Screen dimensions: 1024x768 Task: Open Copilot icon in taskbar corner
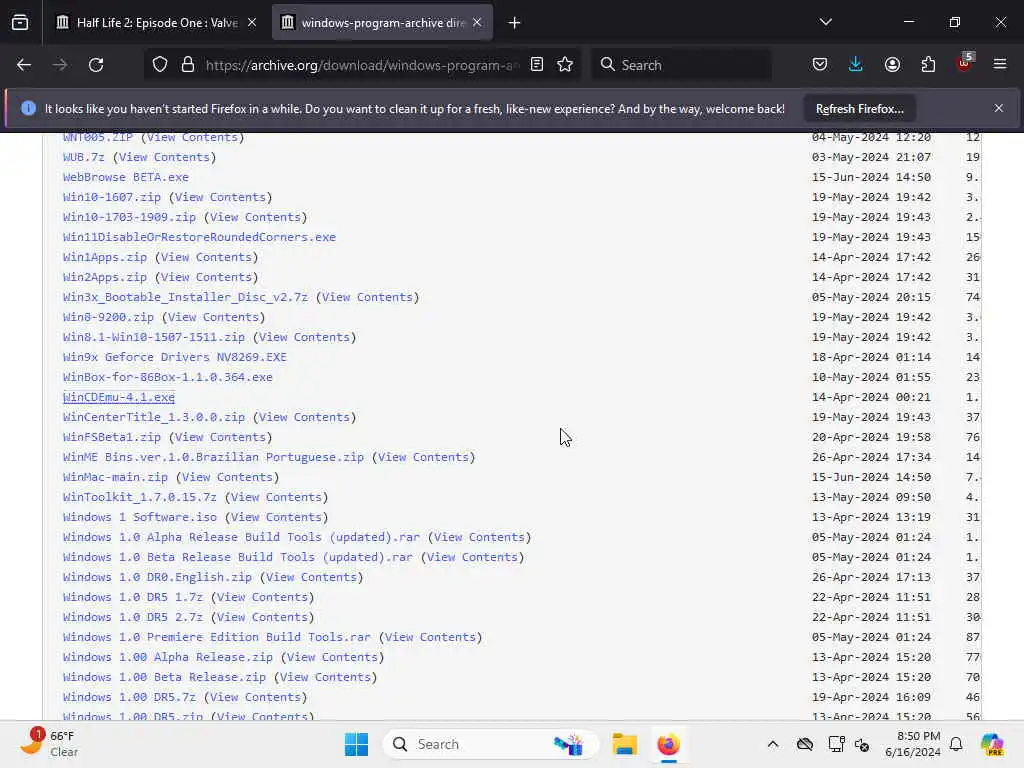[x=992, y=744]
